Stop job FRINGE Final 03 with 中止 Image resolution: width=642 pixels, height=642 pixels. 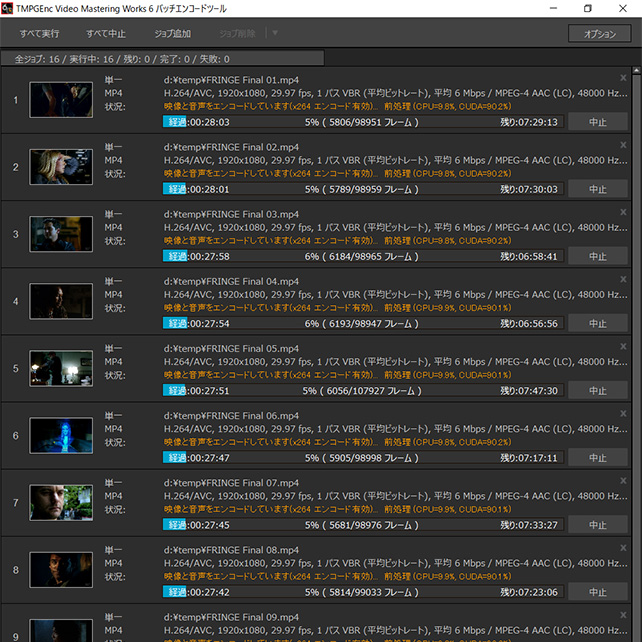(x=598, y=256)
